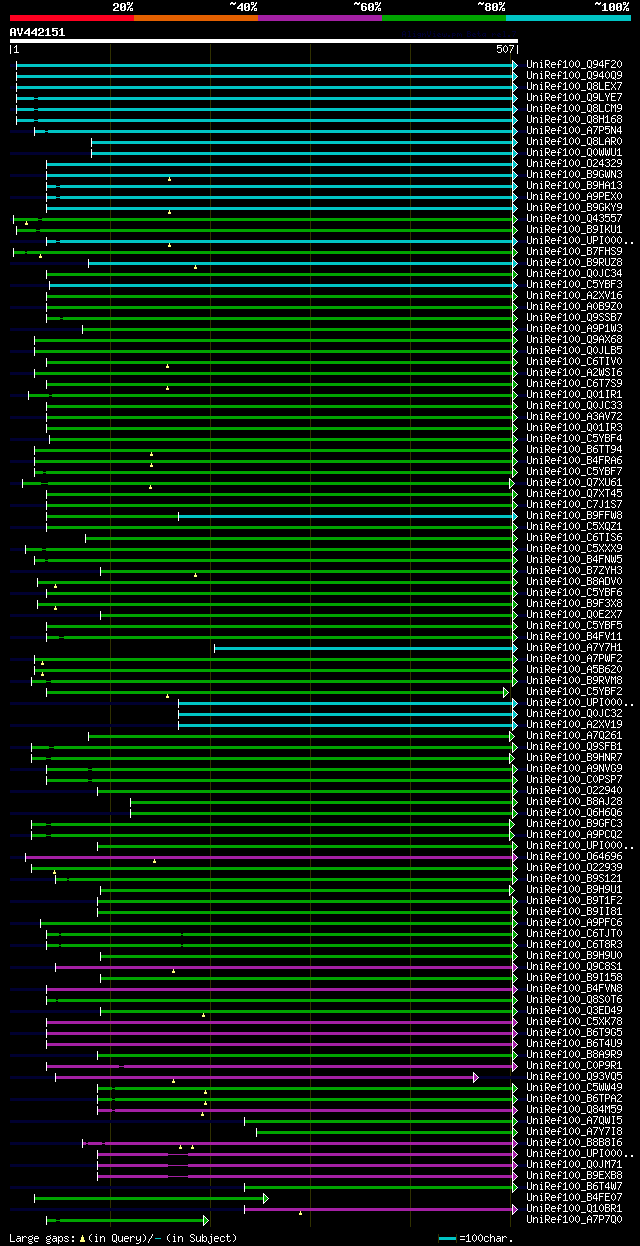
Task: Open hit UniRef100_C7J1S7
Action: click(x=573, y=505)
